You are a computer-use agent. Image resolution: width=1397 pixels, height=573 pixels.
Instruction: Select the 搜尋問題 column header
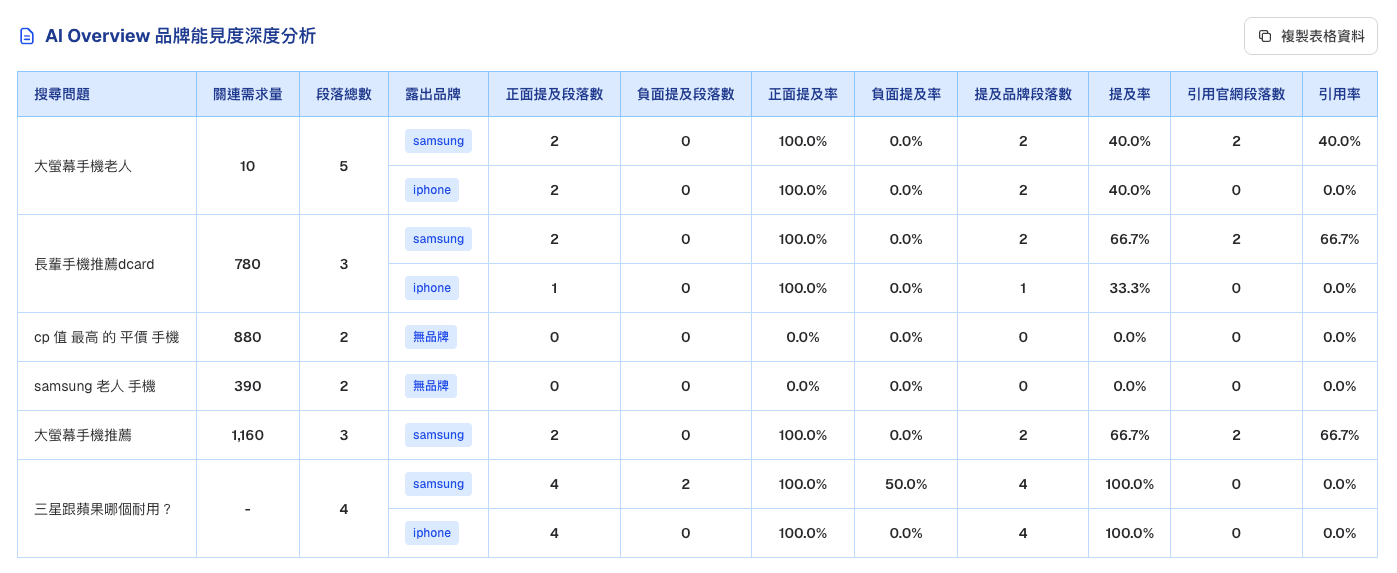[107, 94]
